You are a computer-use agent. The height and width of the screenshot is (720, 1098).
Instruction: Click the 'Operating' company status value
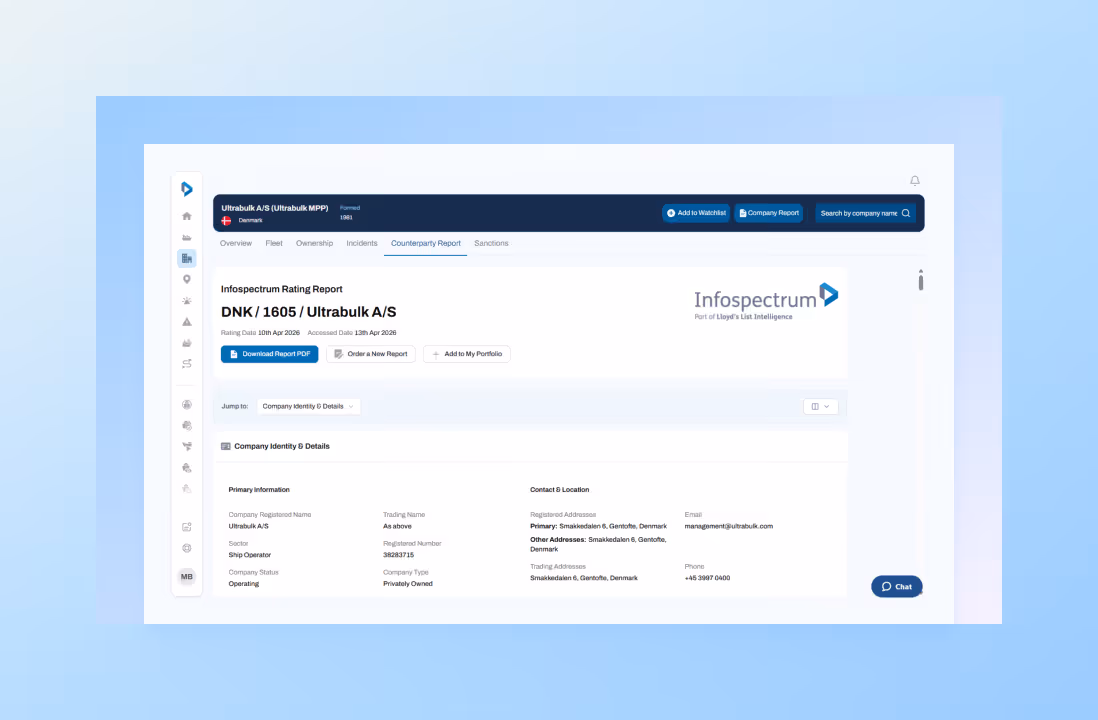(x=244, y=583)
